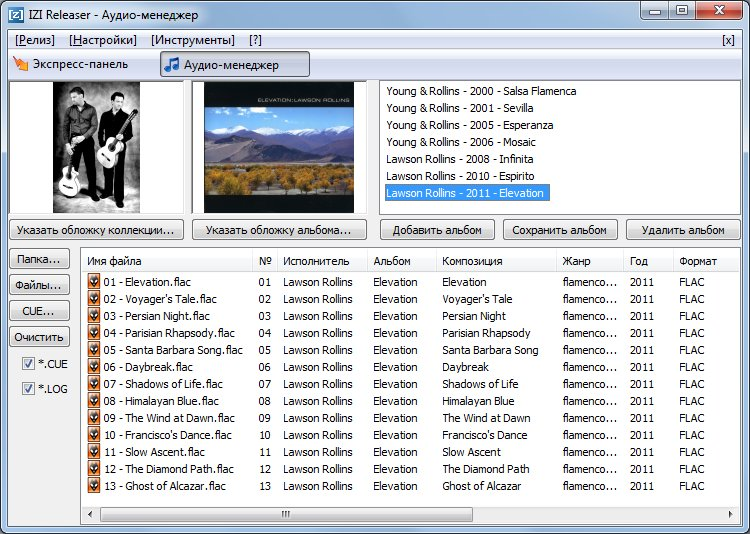Click the Альбом column header
This screenshot has width=750, height=534.
[402, 261]
